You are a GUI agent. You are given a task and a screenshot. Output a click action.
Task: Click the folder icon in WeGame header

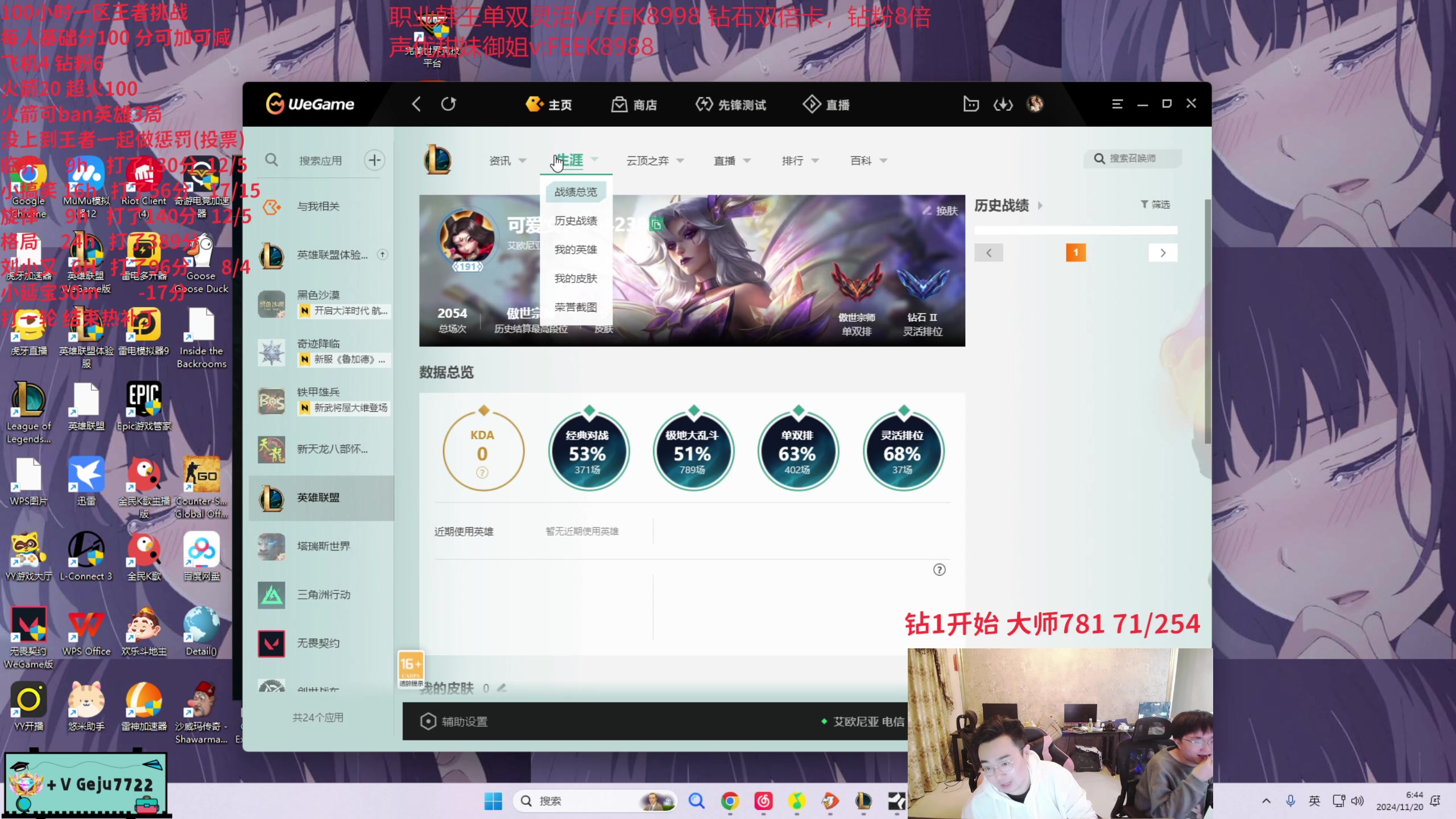pyautogui.click(x=971, y=104)
